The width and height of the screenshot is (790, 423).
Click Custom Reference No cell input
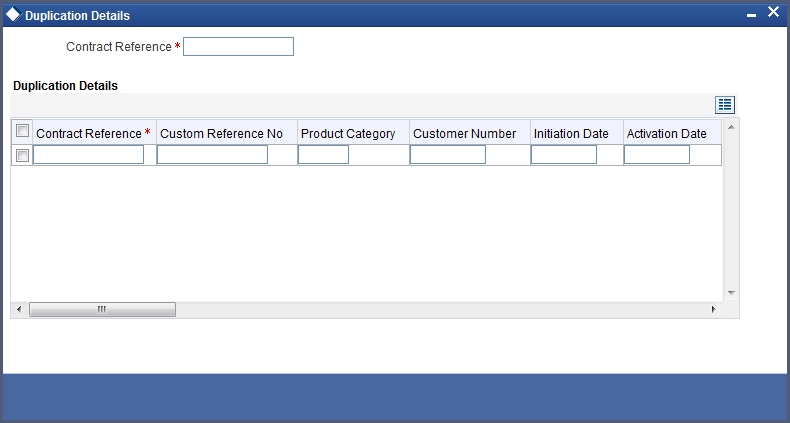pos(212,155)
